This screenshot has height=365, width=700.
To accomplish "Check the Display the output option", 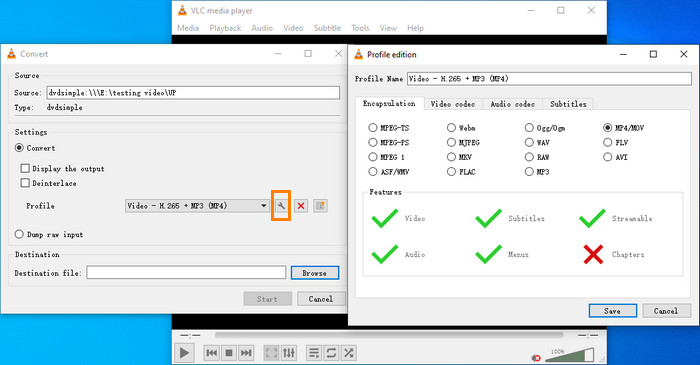I will click(x=25, y=168).
